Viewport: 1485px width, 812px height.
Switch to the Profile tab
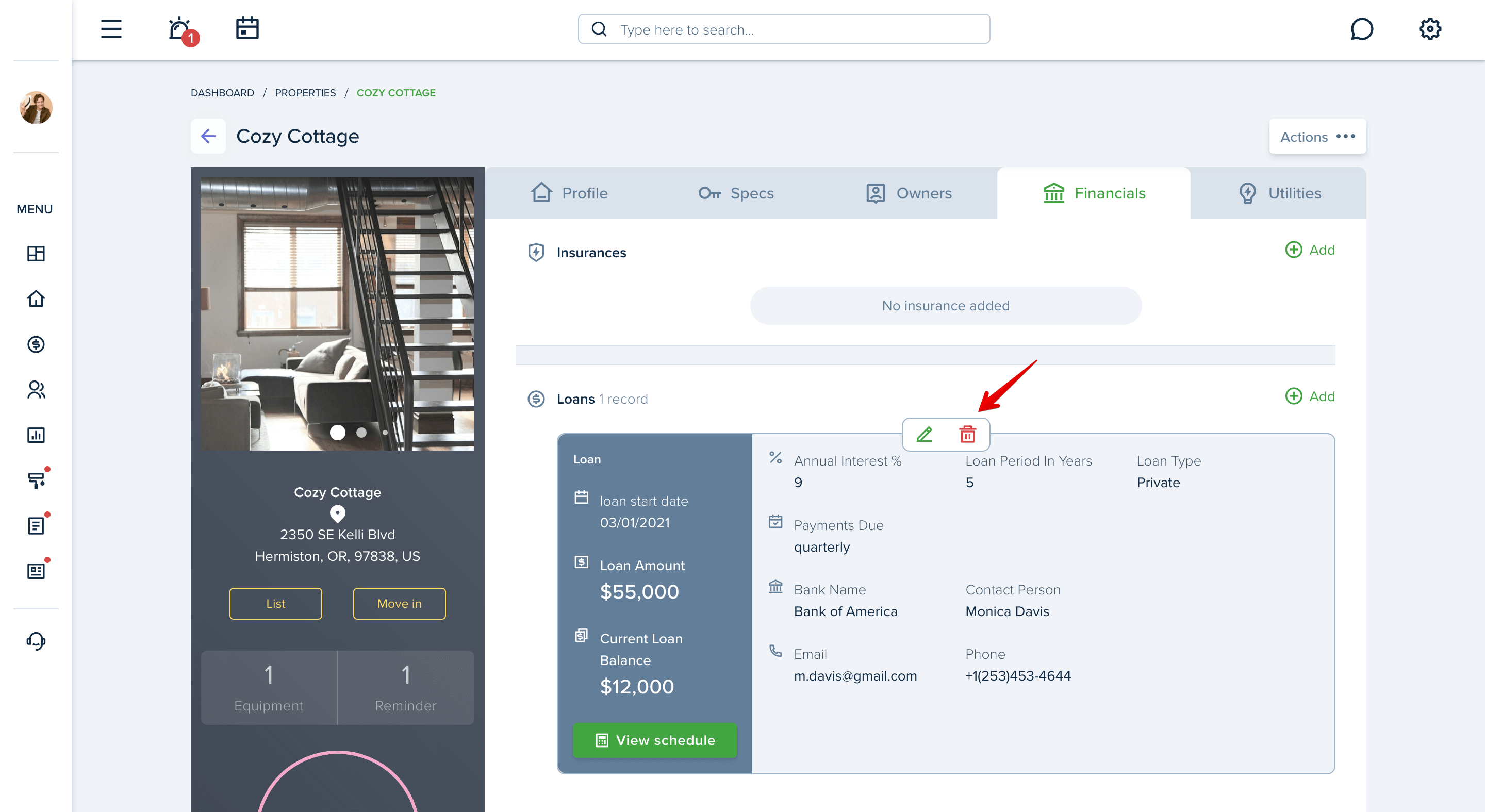tap(570, 193)
